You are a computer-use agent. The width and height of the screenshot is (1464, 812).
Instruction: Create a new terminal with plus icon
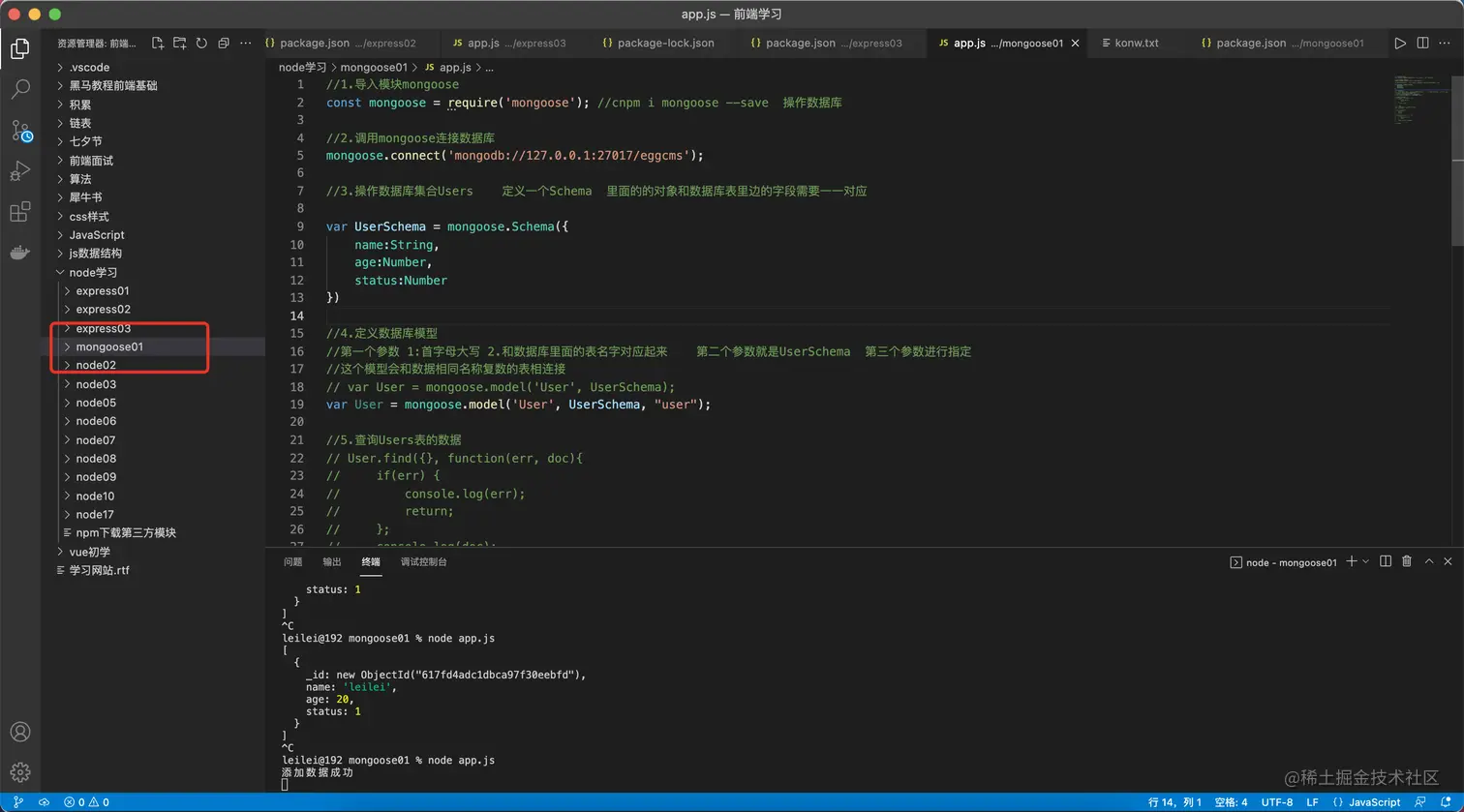pos(1352,561)
